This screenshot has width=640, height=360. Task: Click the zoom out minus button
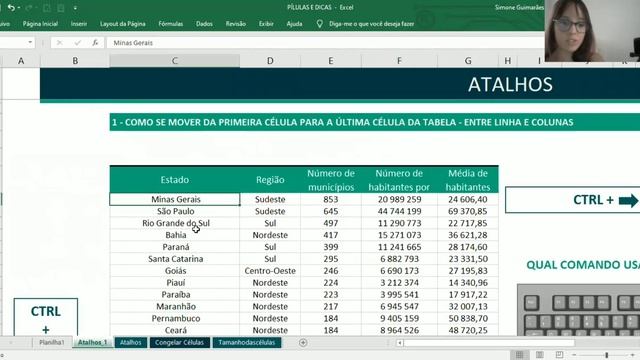(x=574, y=355)
